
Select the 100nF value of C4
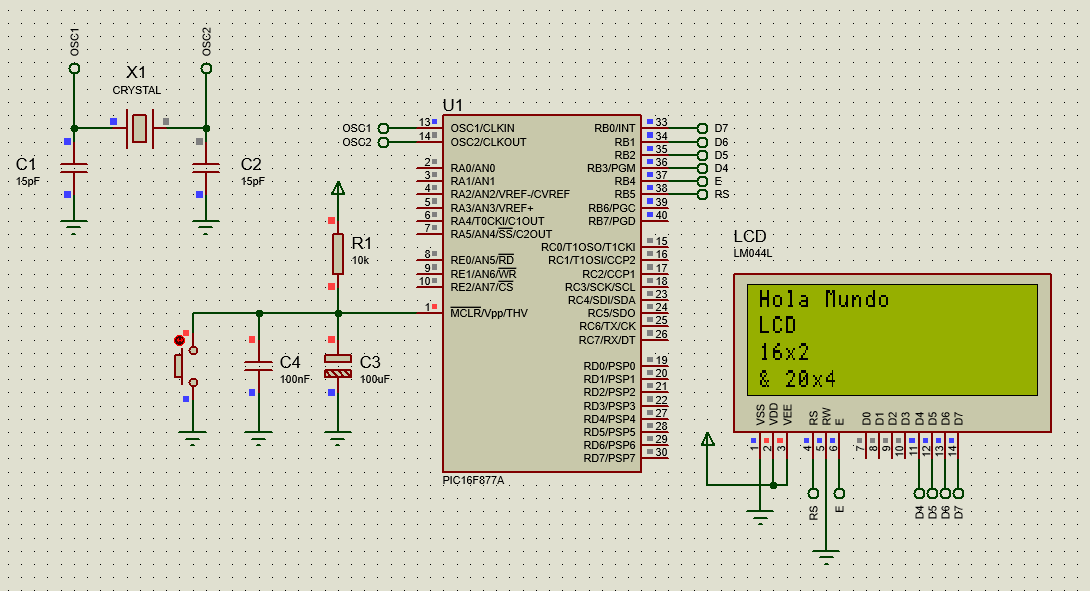(x=295, y=380)
